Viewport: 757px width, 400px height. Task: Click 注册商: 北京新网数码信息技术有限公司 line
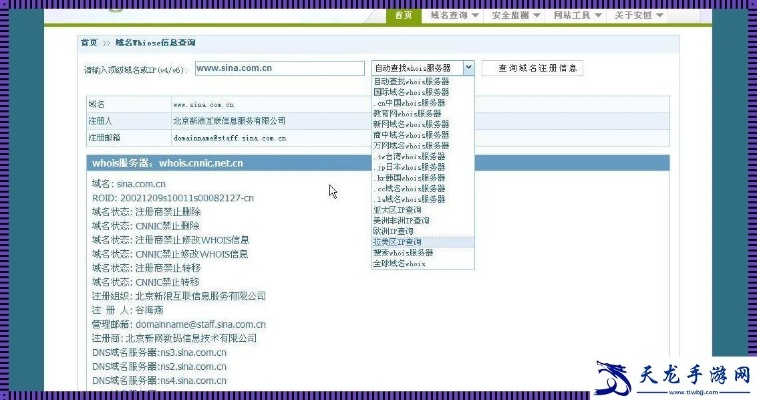click(174, 338)
